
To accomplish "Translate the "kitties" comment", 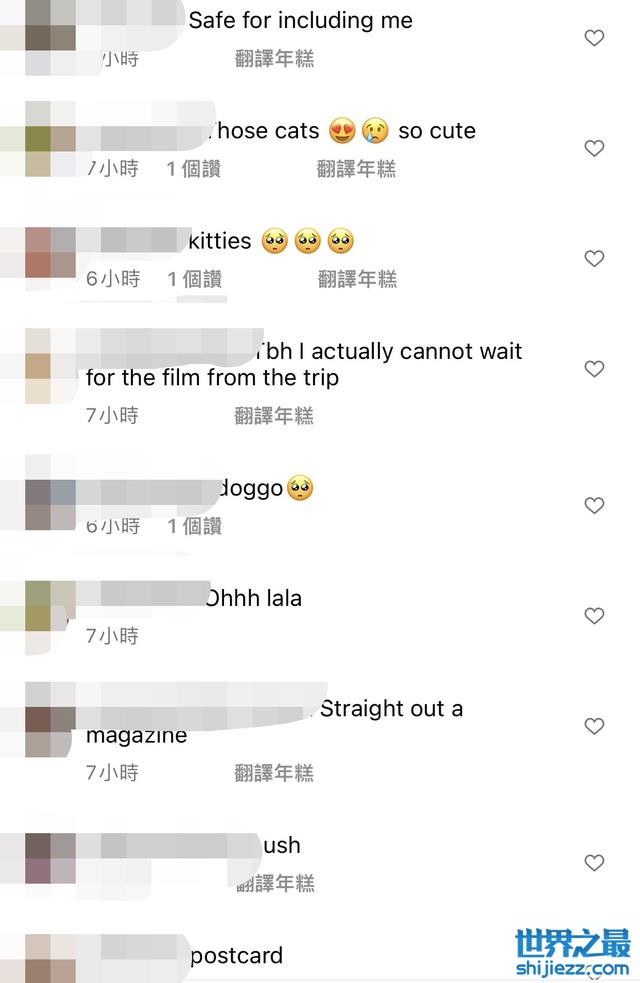I will click(357, 279).
